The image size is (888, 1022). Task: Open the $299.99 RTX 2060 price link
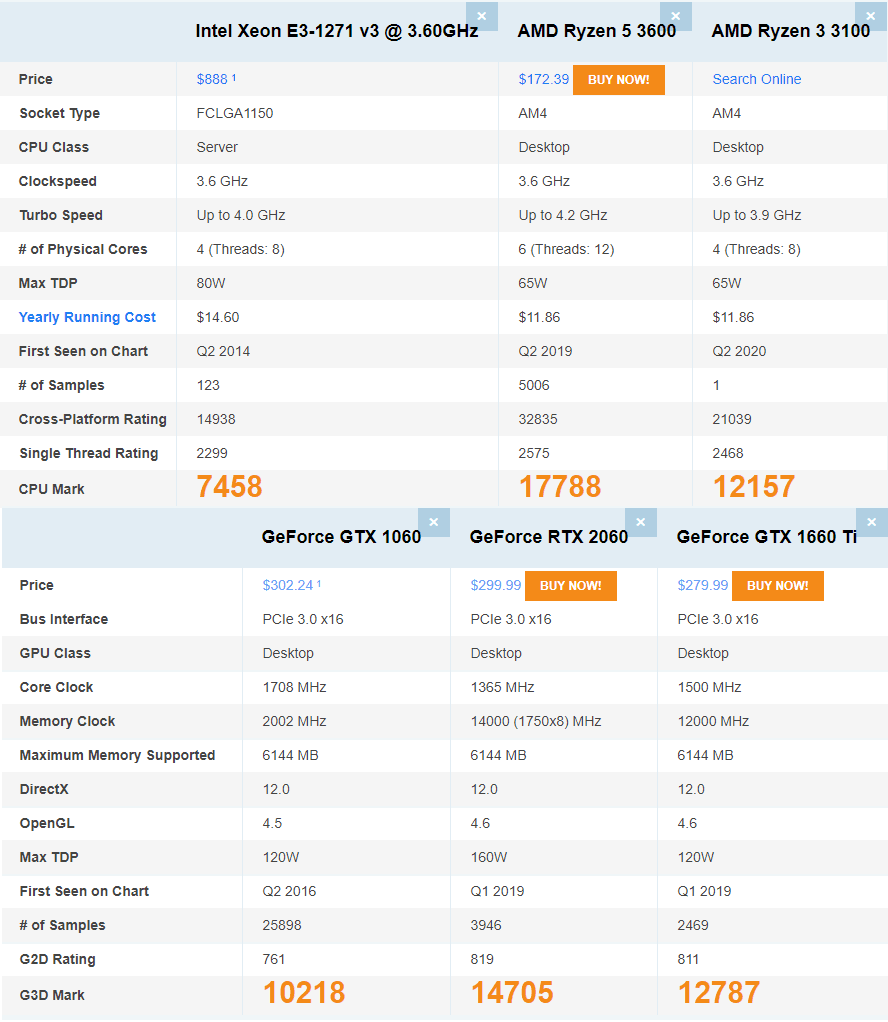(x=496, y=585)
